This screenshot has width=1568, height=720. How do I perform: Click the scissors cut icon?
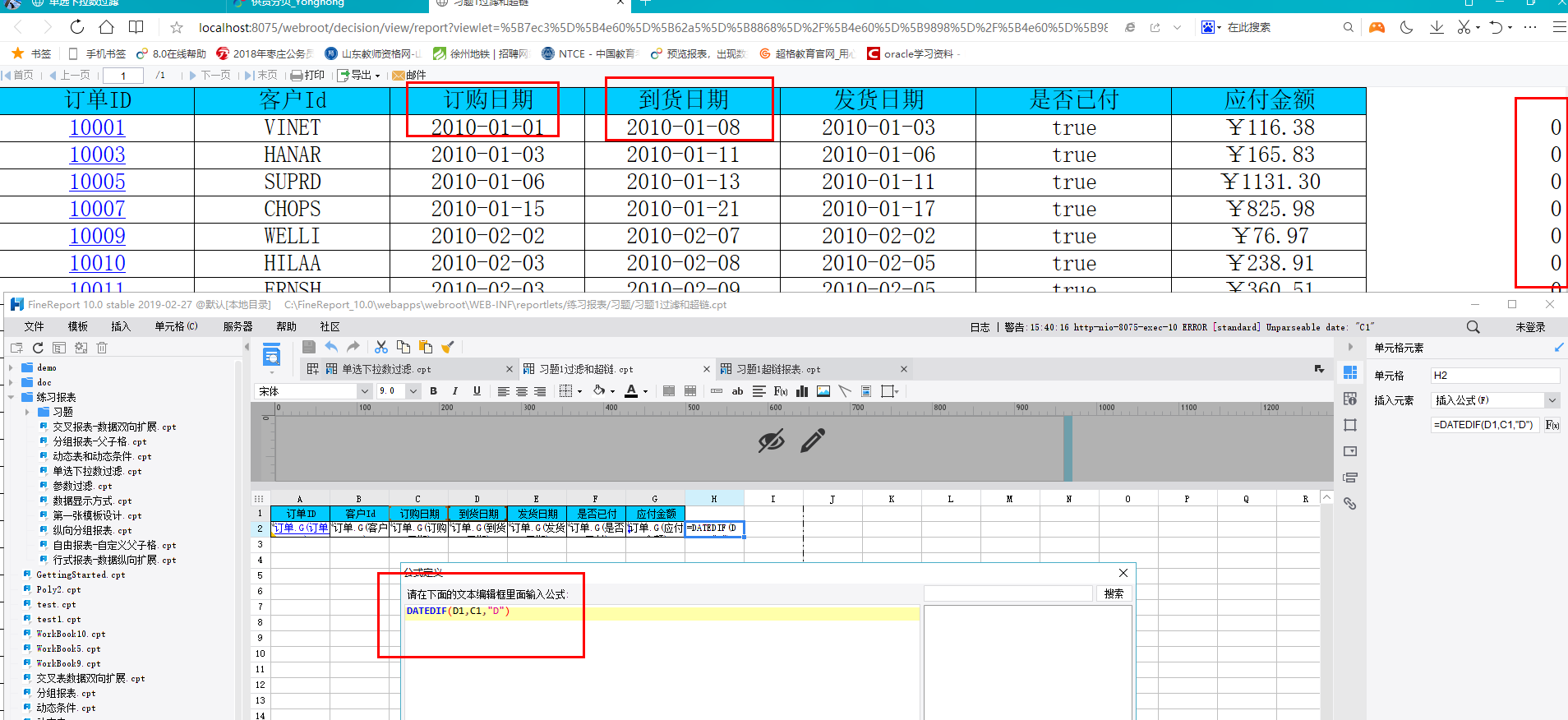381,347
